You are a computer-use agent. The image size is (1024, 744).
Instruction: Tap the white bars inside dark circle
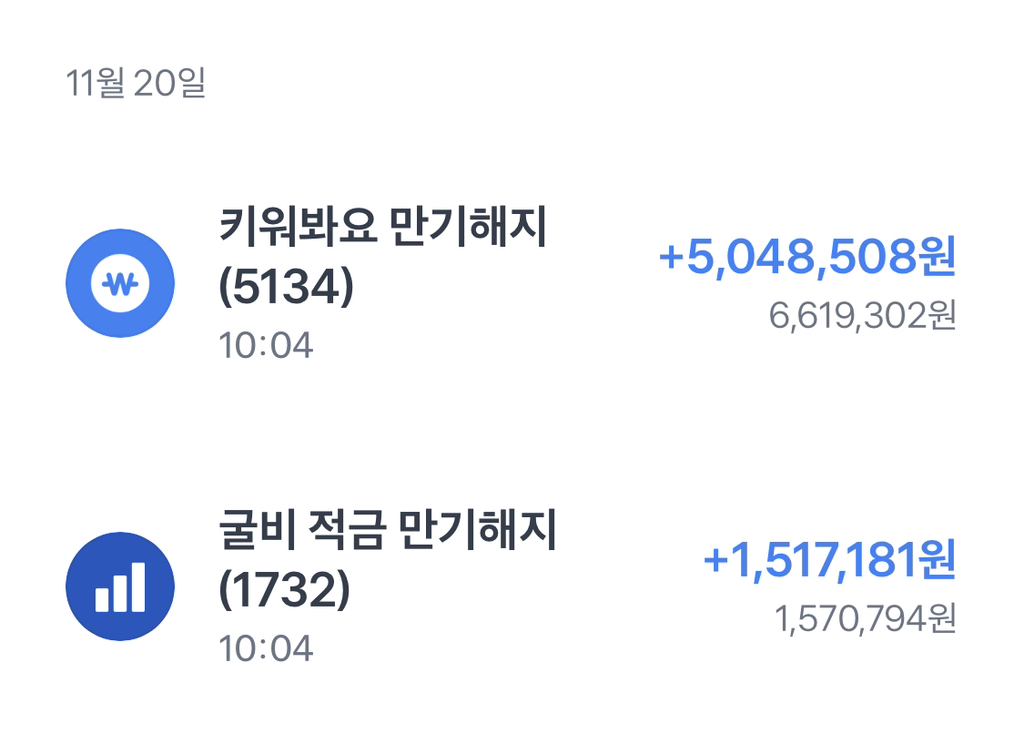[x=120, y=587]
